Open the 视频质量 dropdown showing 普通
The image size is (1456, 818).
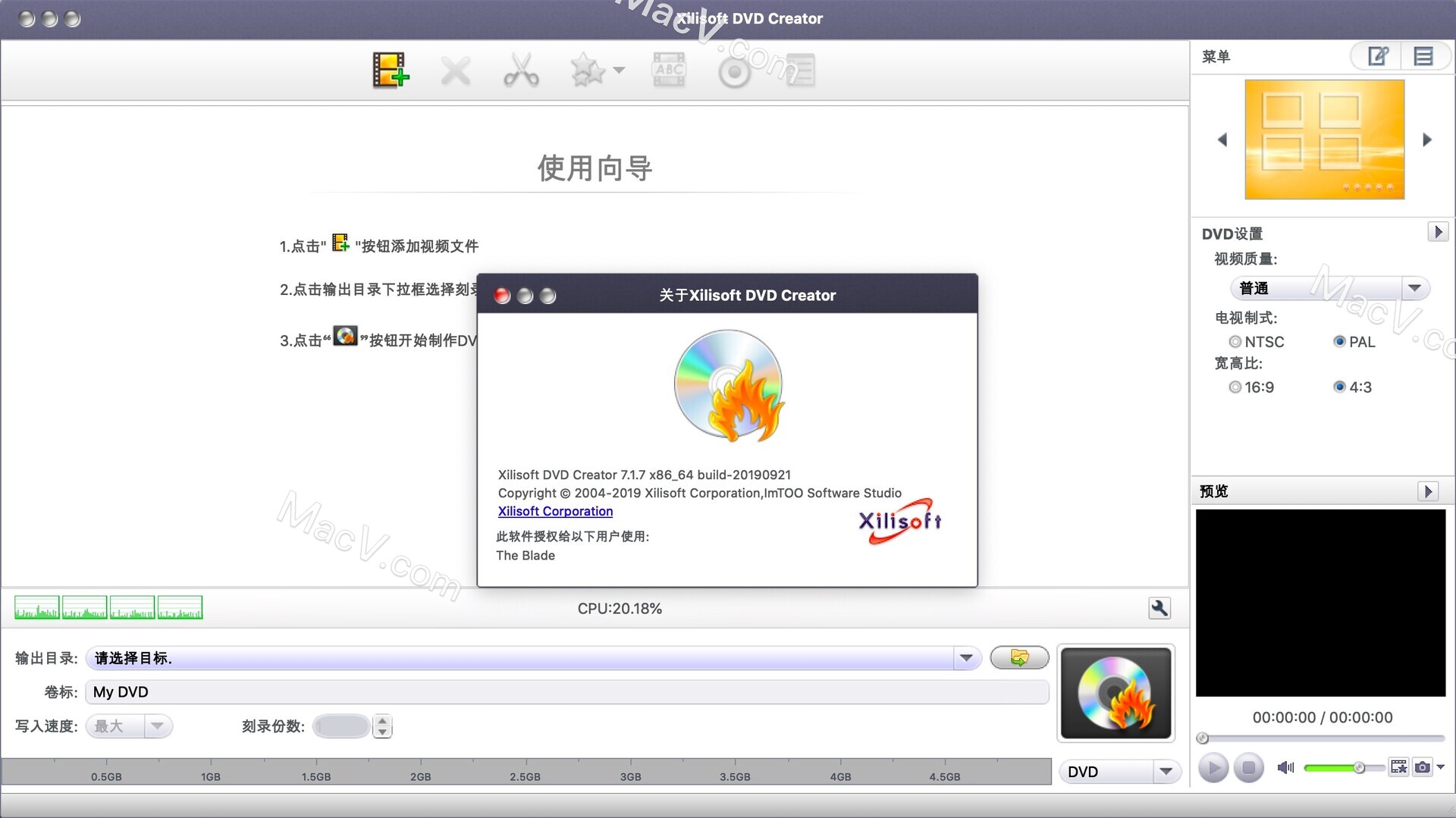point(1329,288)
